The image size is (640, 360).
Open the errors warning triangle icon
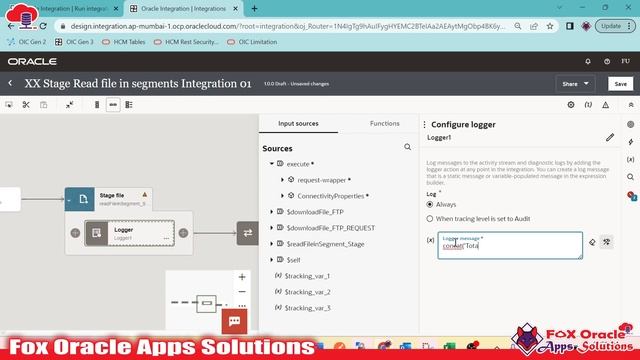click(x=606, y=105)
